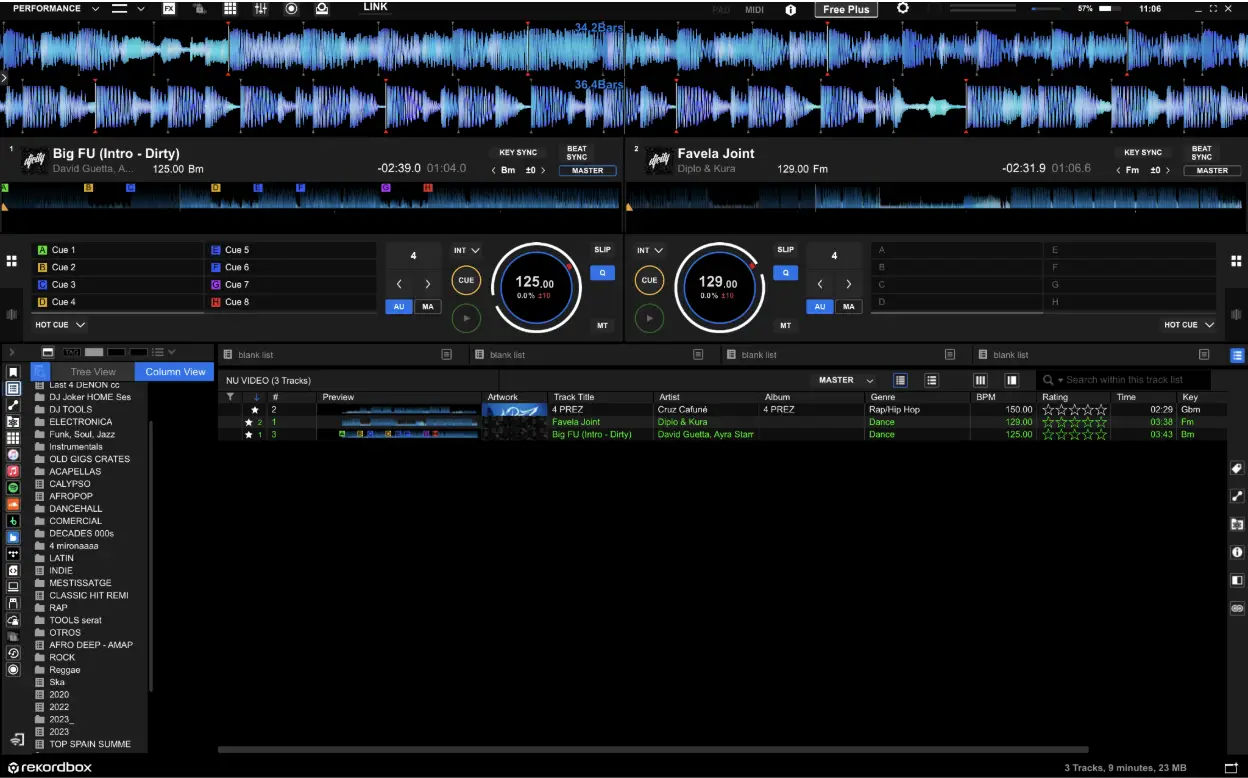Image resolution: width=1248 pixels, height=778 pixels.
Task: Seek on deck 2 overview waveform
Action: pyautogui.click(x=935, y=198)
